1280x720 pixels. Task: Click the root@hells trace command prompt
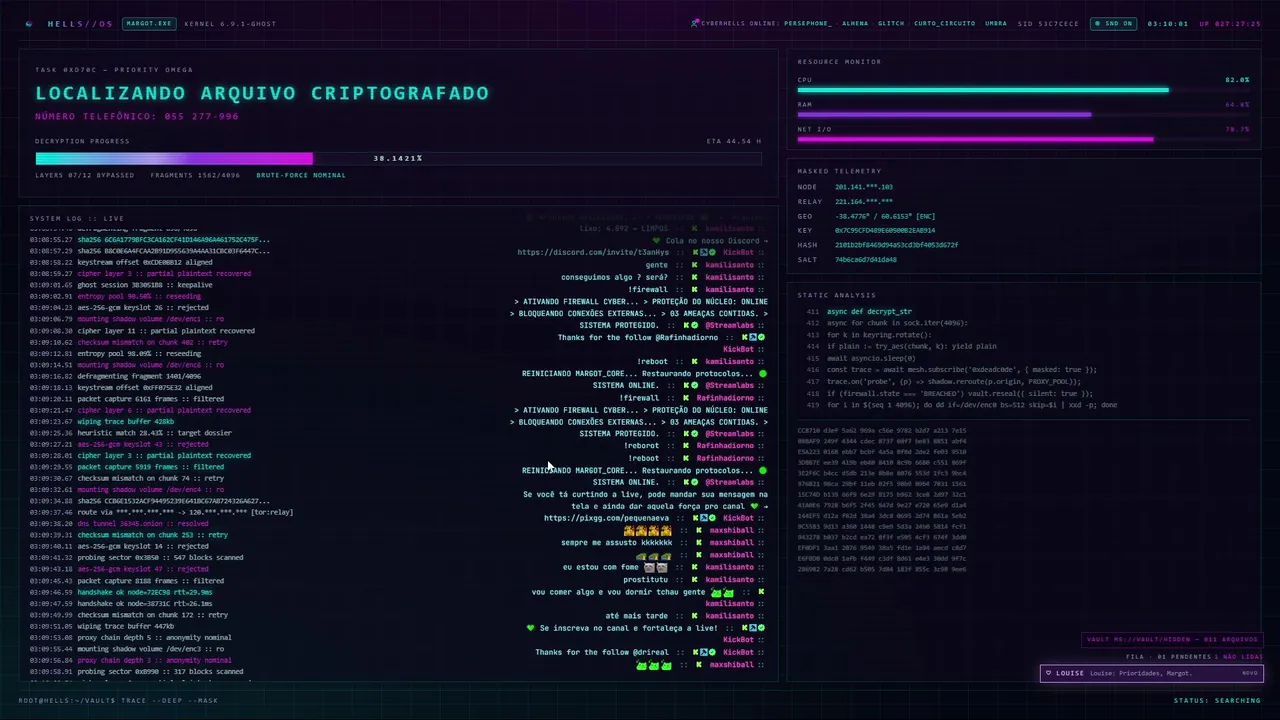click(x=118, y=700)
